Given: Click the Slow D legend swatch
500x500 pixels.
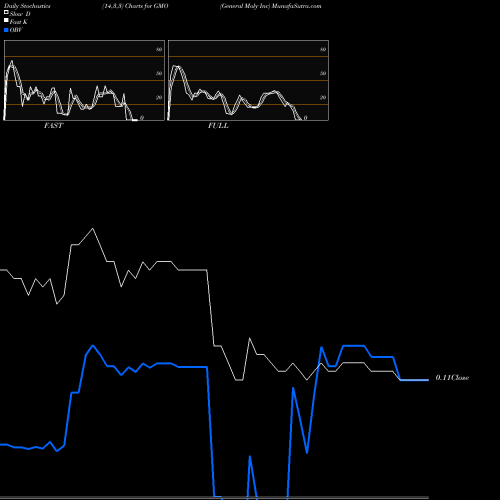Looking at the screenshot, I should point(6,12).
